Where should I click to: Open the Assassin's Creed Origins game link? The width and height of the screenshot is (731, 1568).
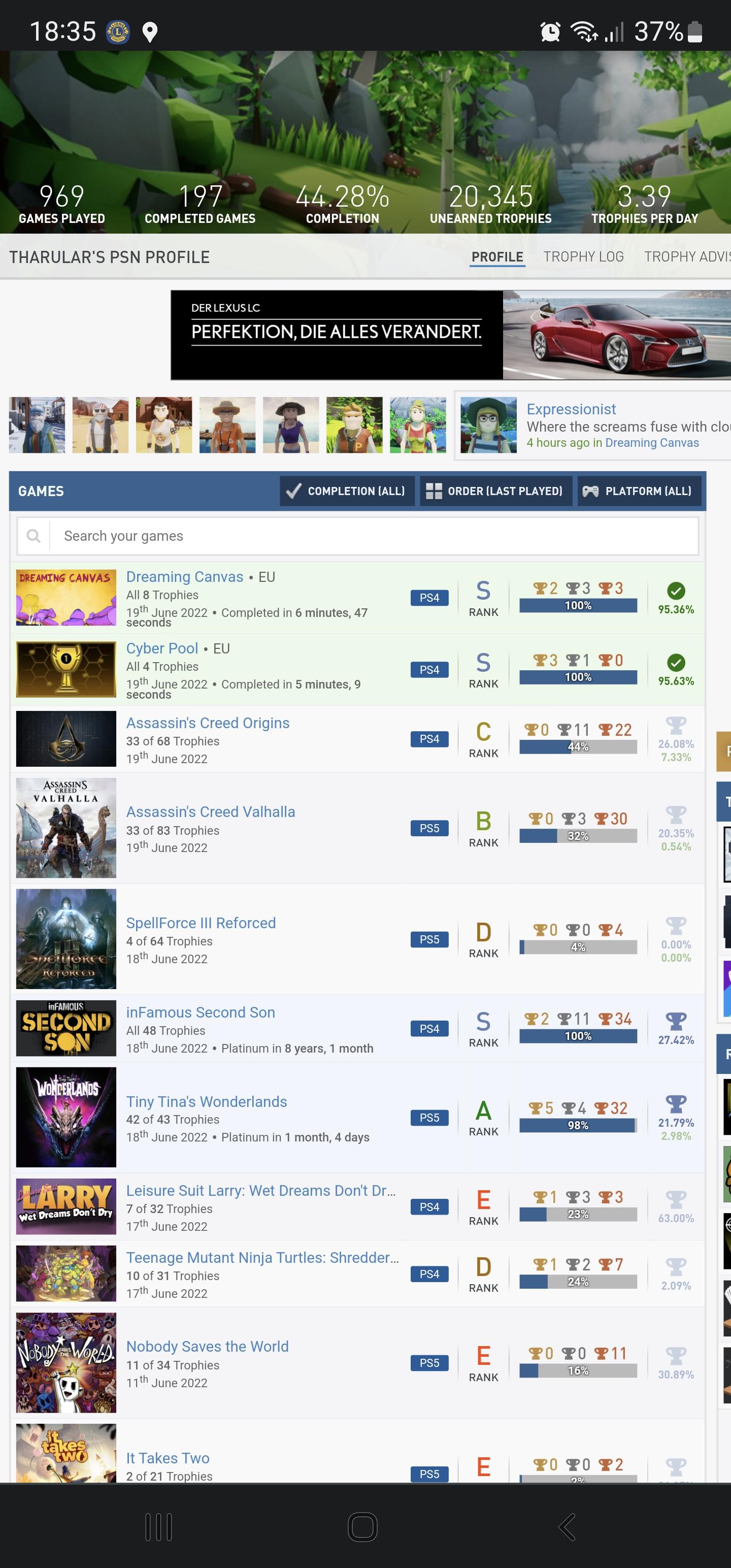pos(208,723)
